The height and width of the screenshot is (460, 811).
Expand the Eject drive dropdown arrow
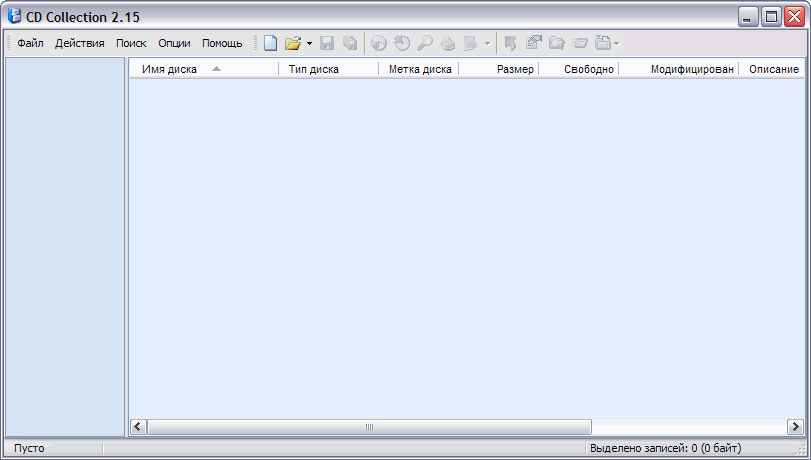(x=617, y=43)
